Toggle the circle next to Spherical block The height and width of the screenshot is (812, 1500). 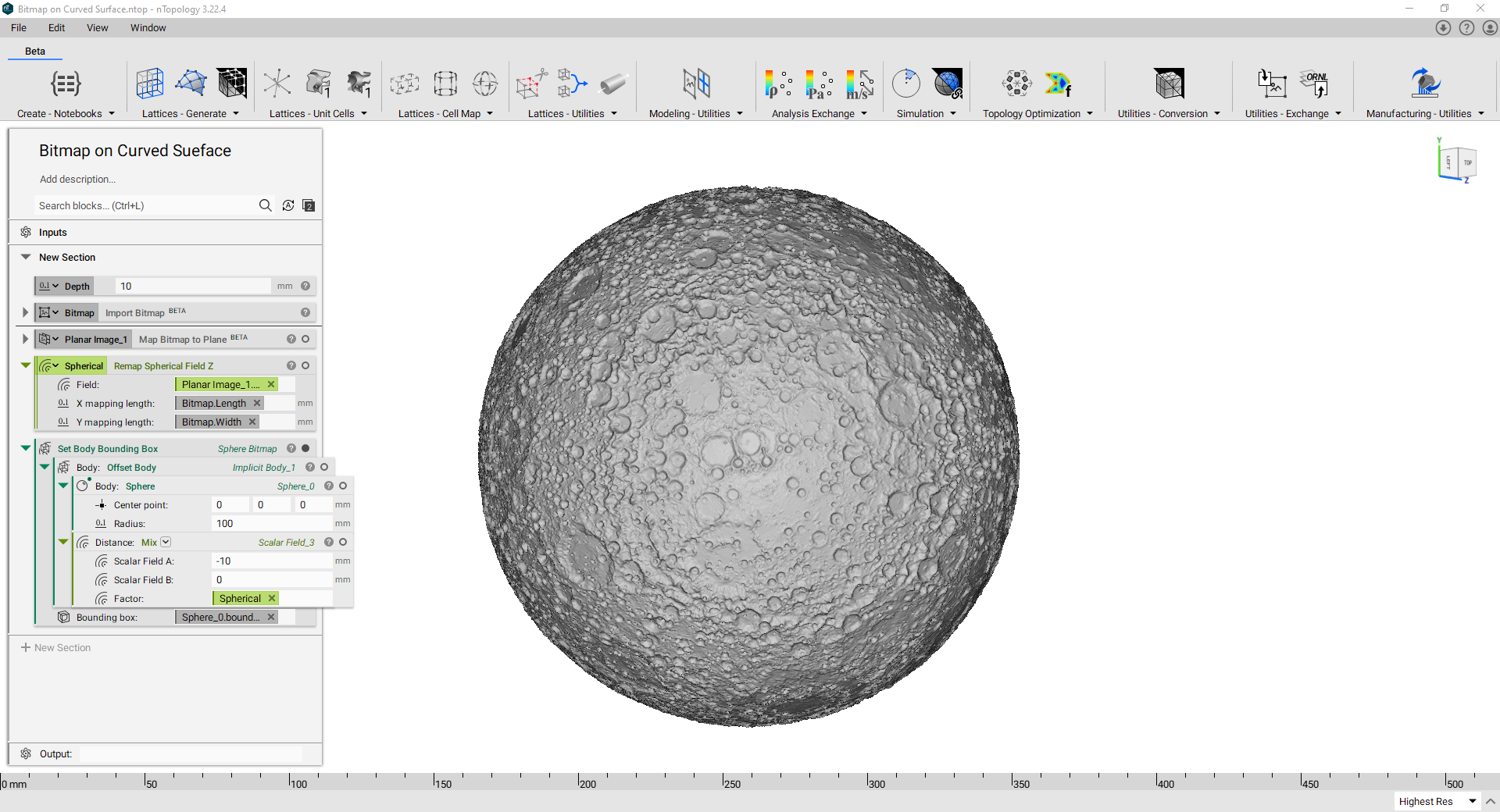coord(305,365)
